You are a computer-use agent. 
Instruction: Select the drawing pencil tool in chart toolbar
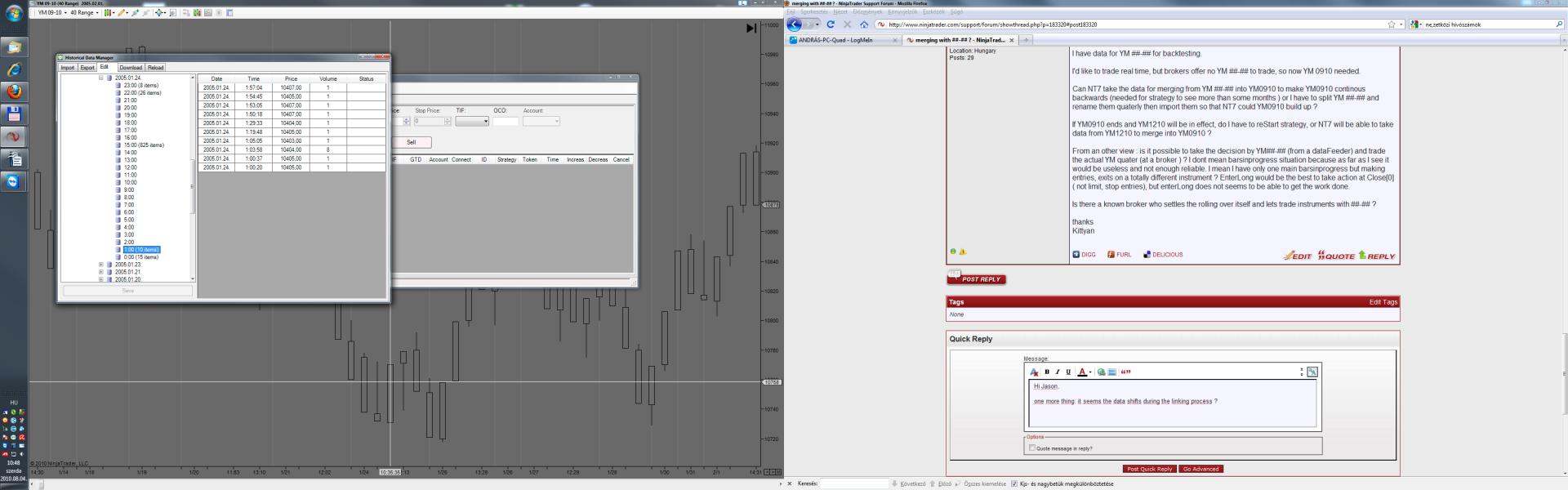[121, 13]
